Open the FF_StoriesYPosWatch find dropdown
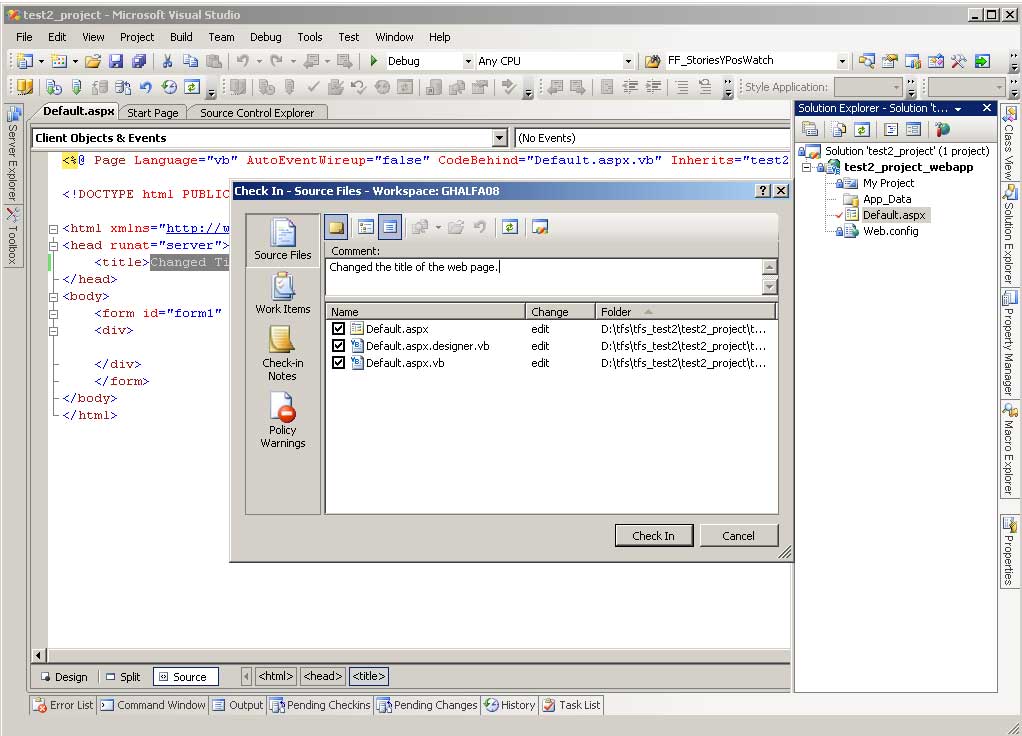The height and width of the screenshot is (736, 1022). pos(842,61)
